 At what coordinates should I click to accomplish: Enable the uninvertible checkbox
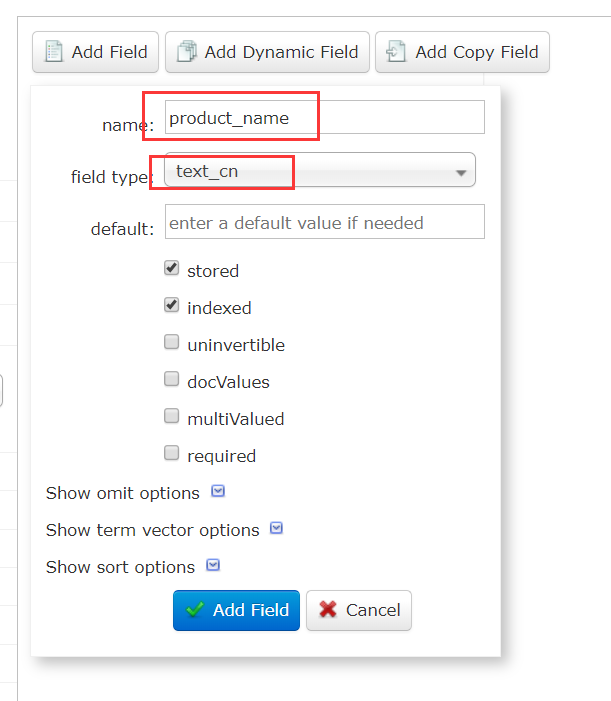coord(171,342)
